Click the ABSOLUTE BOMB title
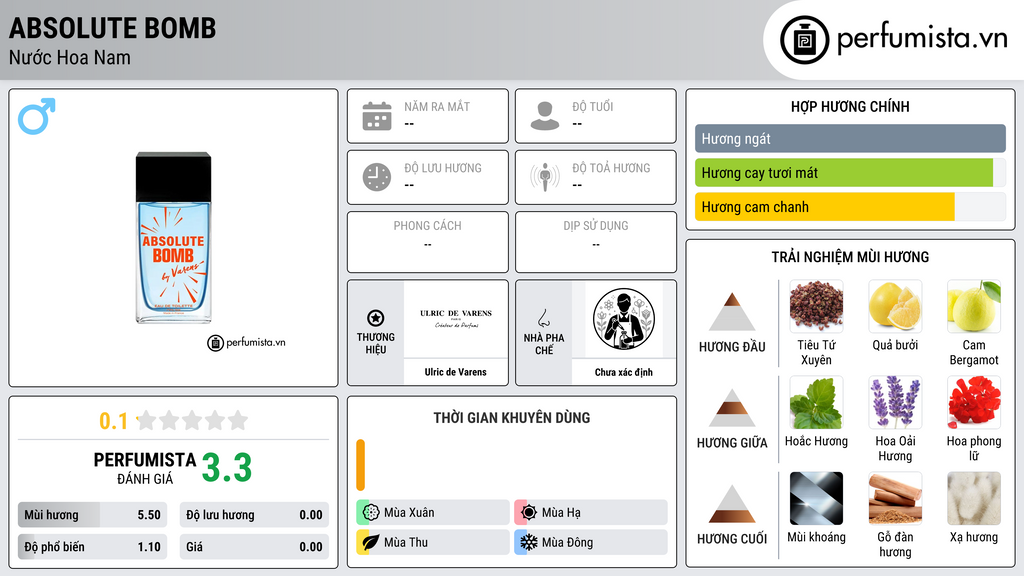1024x576 pixels. click(x=112, y=28)
